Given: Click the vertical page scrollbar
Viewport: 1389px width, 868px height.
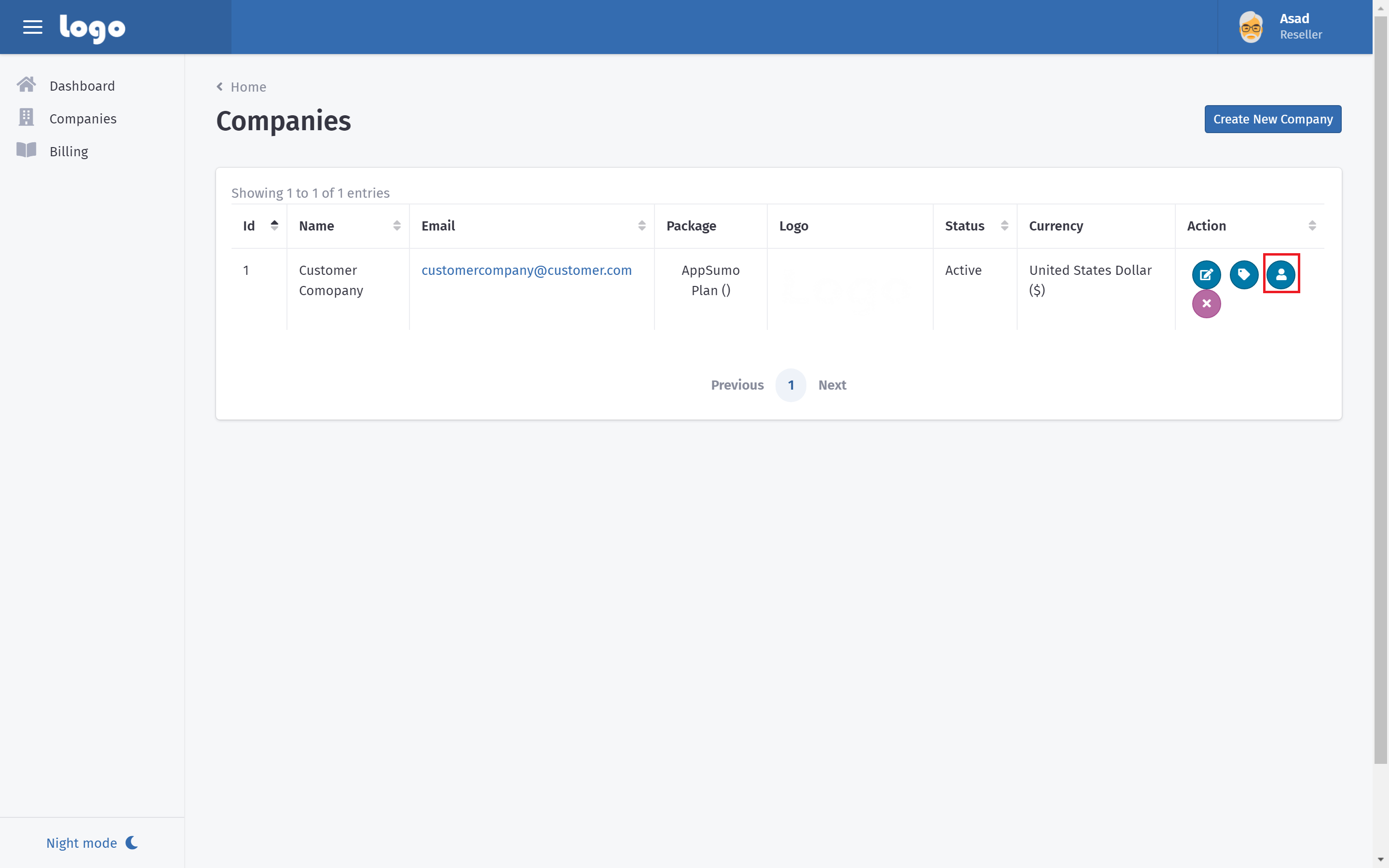Looking at the screenshot, I should (1380, 391).
